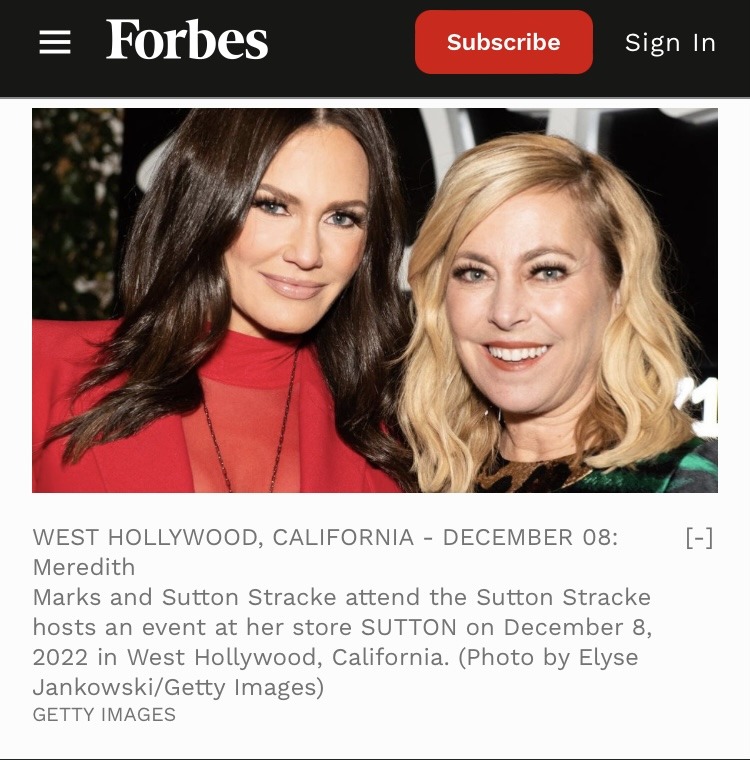Click the caption line beginning "2022 in West Hollywood"
Screen dimensions: 750x760
(335, 657)
